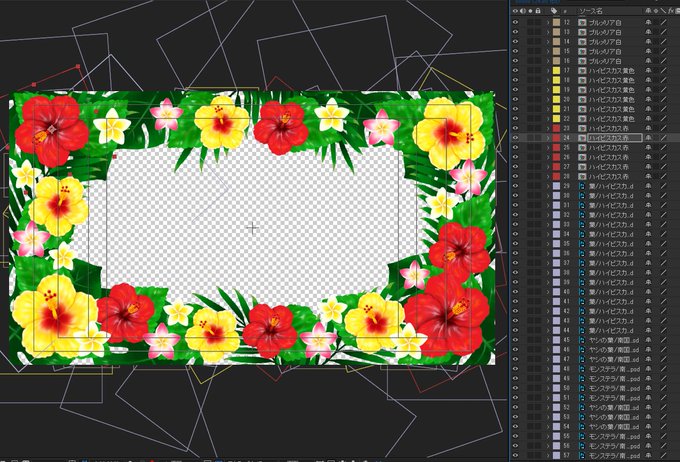Image resolution: width=680 pixels, height=462 pixels.
Task: Toggle visibility eye of layer 51
Action: click(x=515, y=397)
